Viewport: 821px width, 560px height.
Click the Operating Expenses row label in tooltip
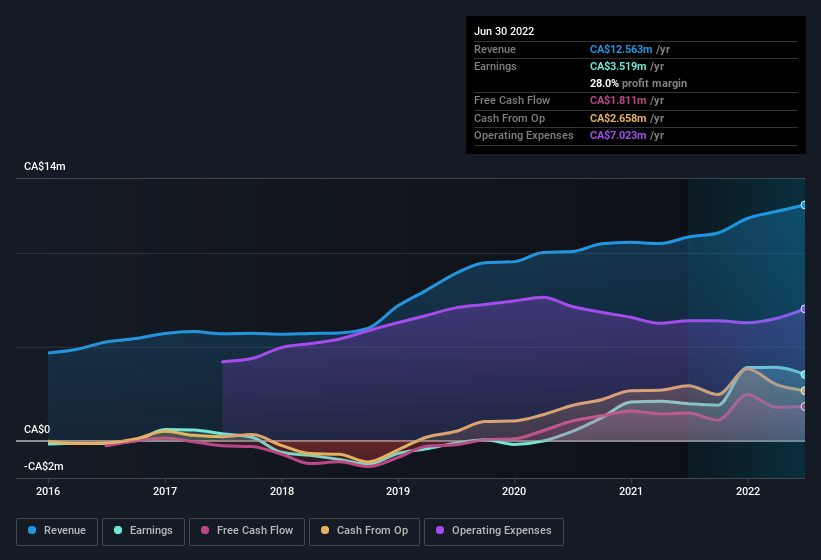coord(524,136)
